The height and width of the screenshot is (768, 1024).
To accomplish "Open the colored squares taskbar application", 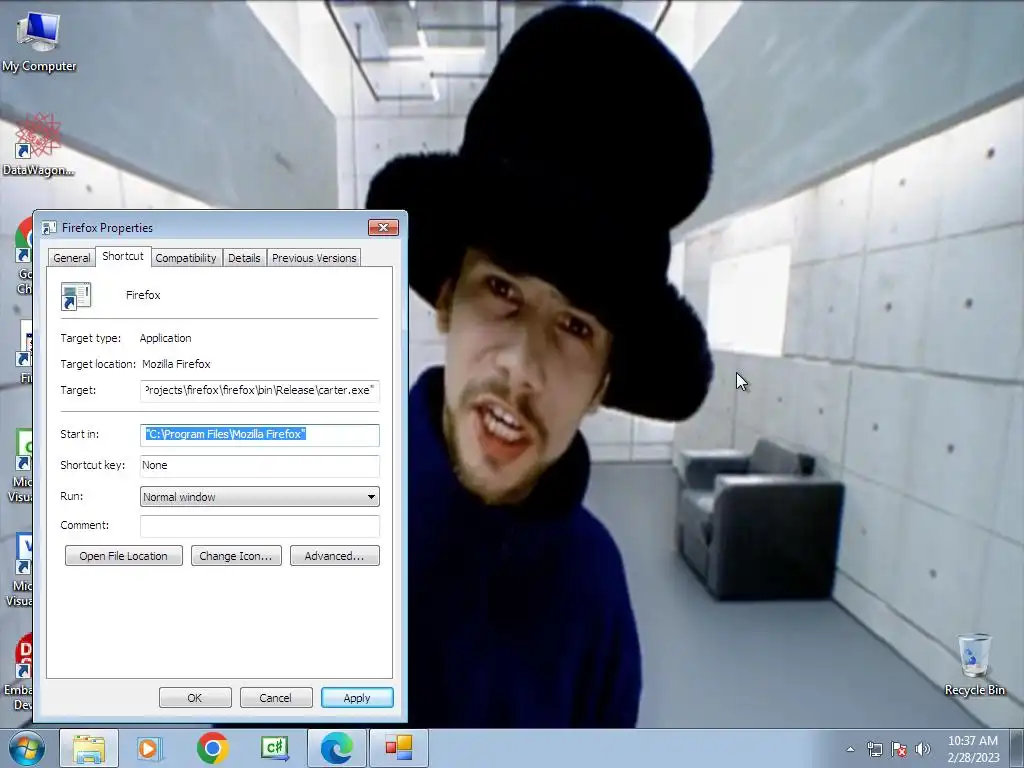I will 398,748.
